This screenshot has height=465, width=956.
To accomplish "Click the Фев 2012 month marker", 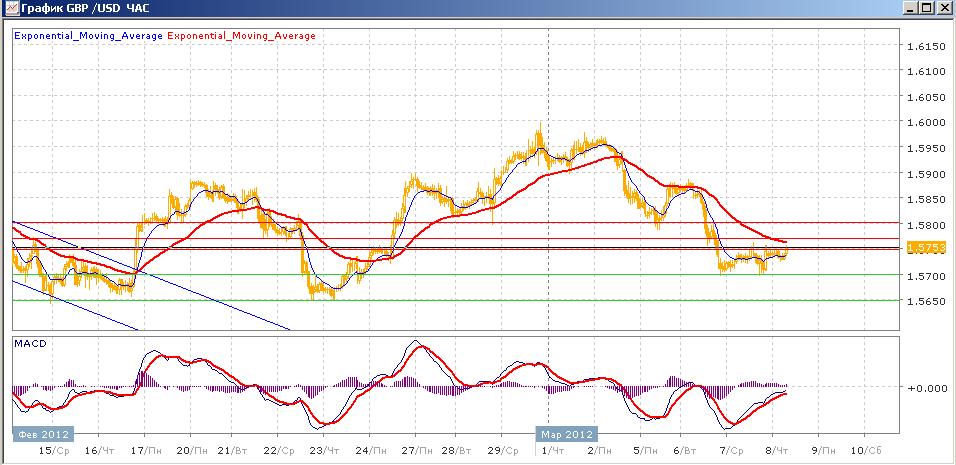I will (x=43, y=435).
